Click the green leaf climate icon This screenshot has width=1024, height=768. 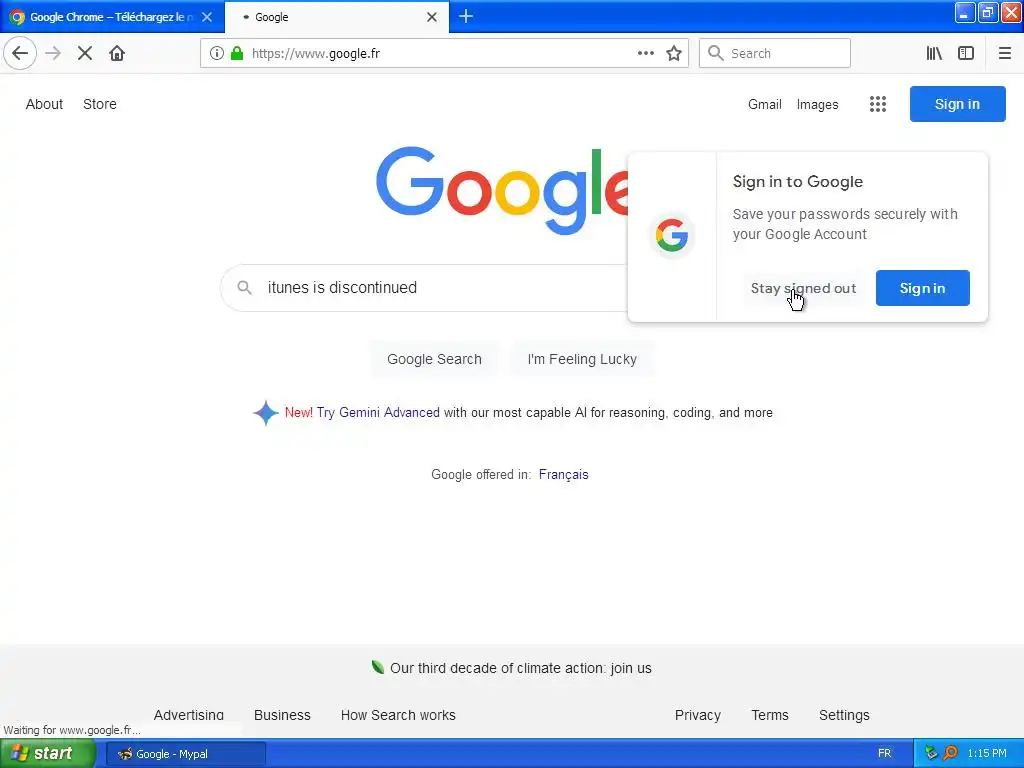click(x=378, y=667)
